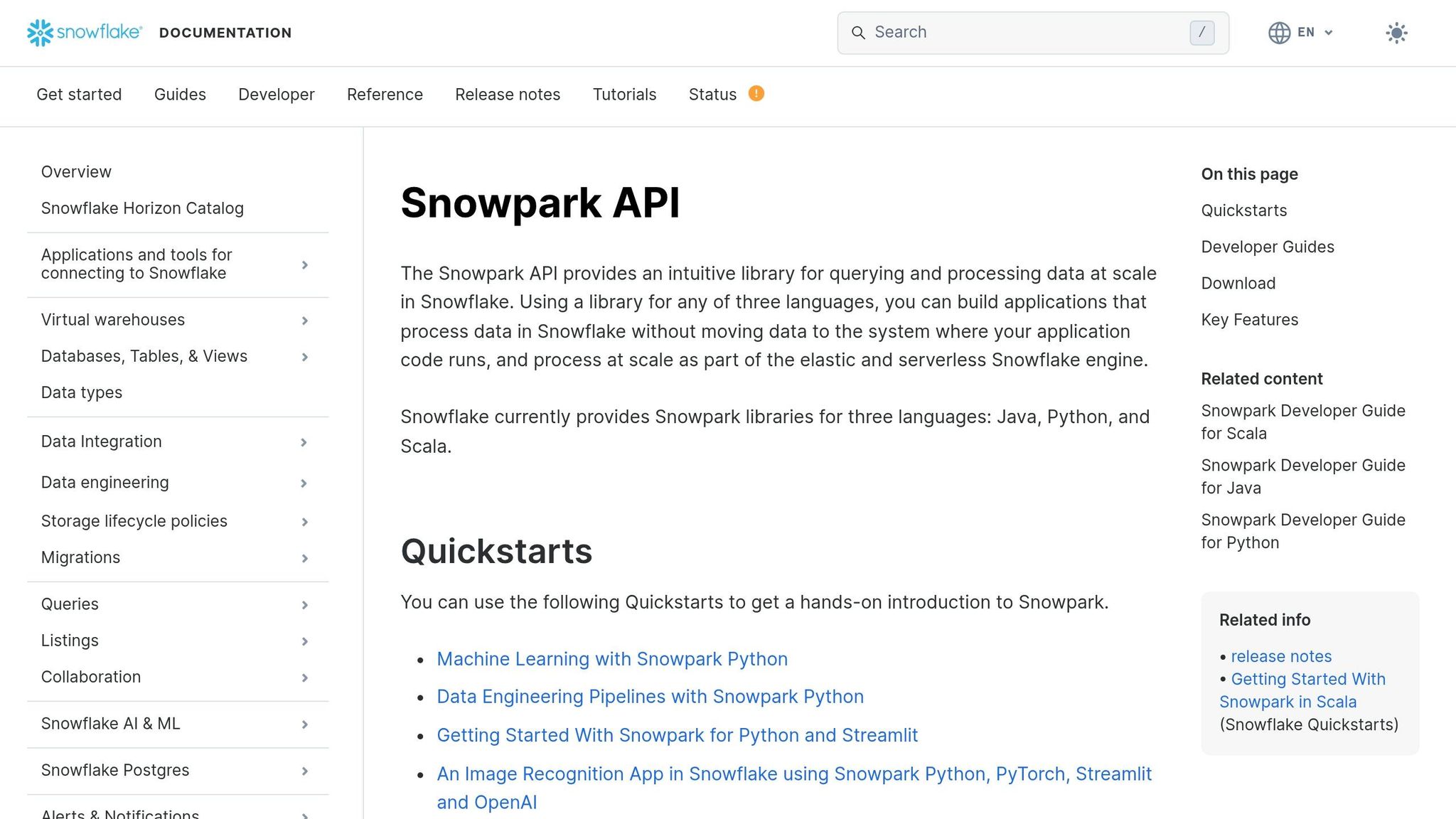1456x819 pixels.
Task: Expand Applications and tools for connecting
Action: pyautogui.click(x=304, y=264)
